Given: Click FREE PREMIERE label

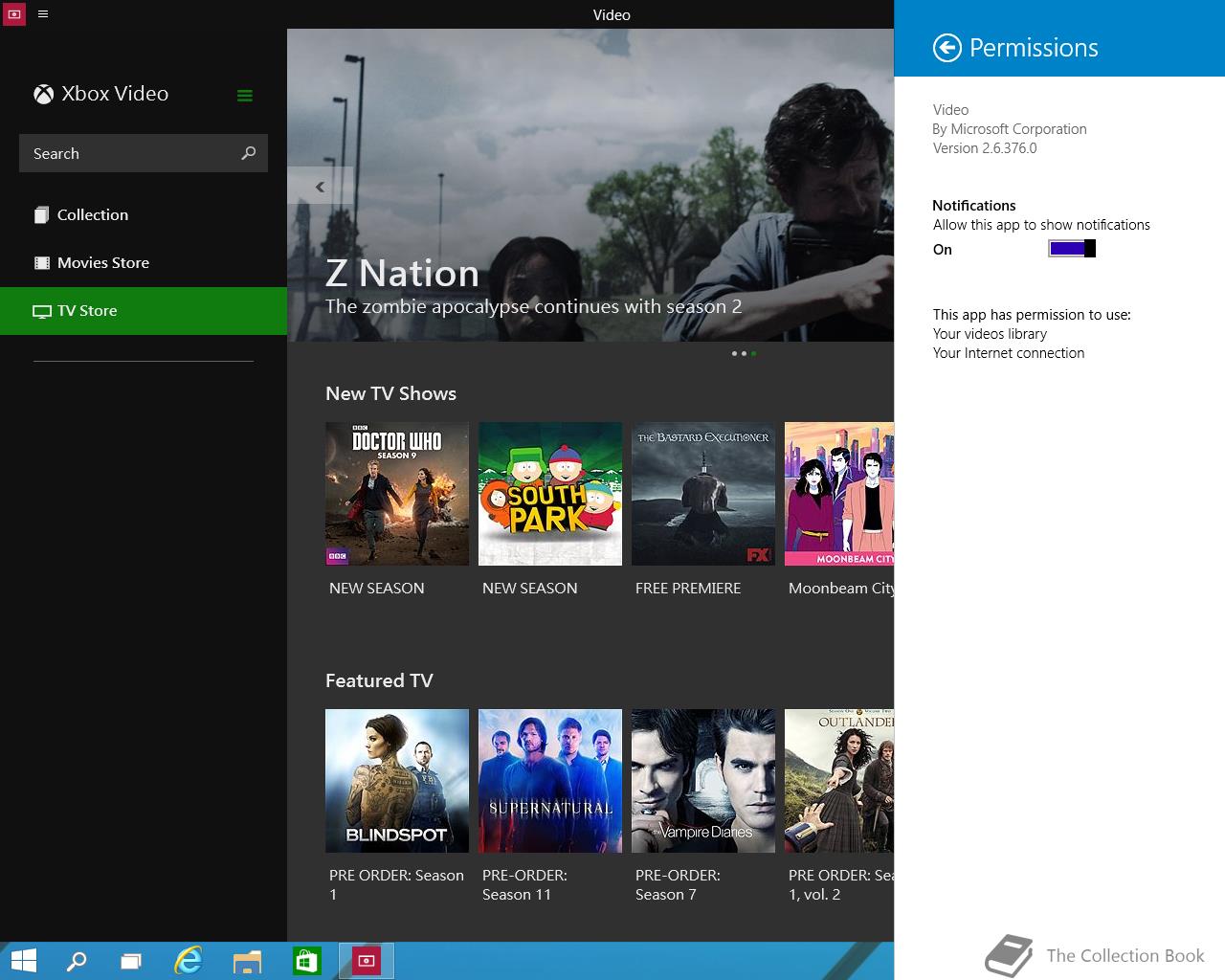Looking at the screenshot, I should [x=688, y=588].
